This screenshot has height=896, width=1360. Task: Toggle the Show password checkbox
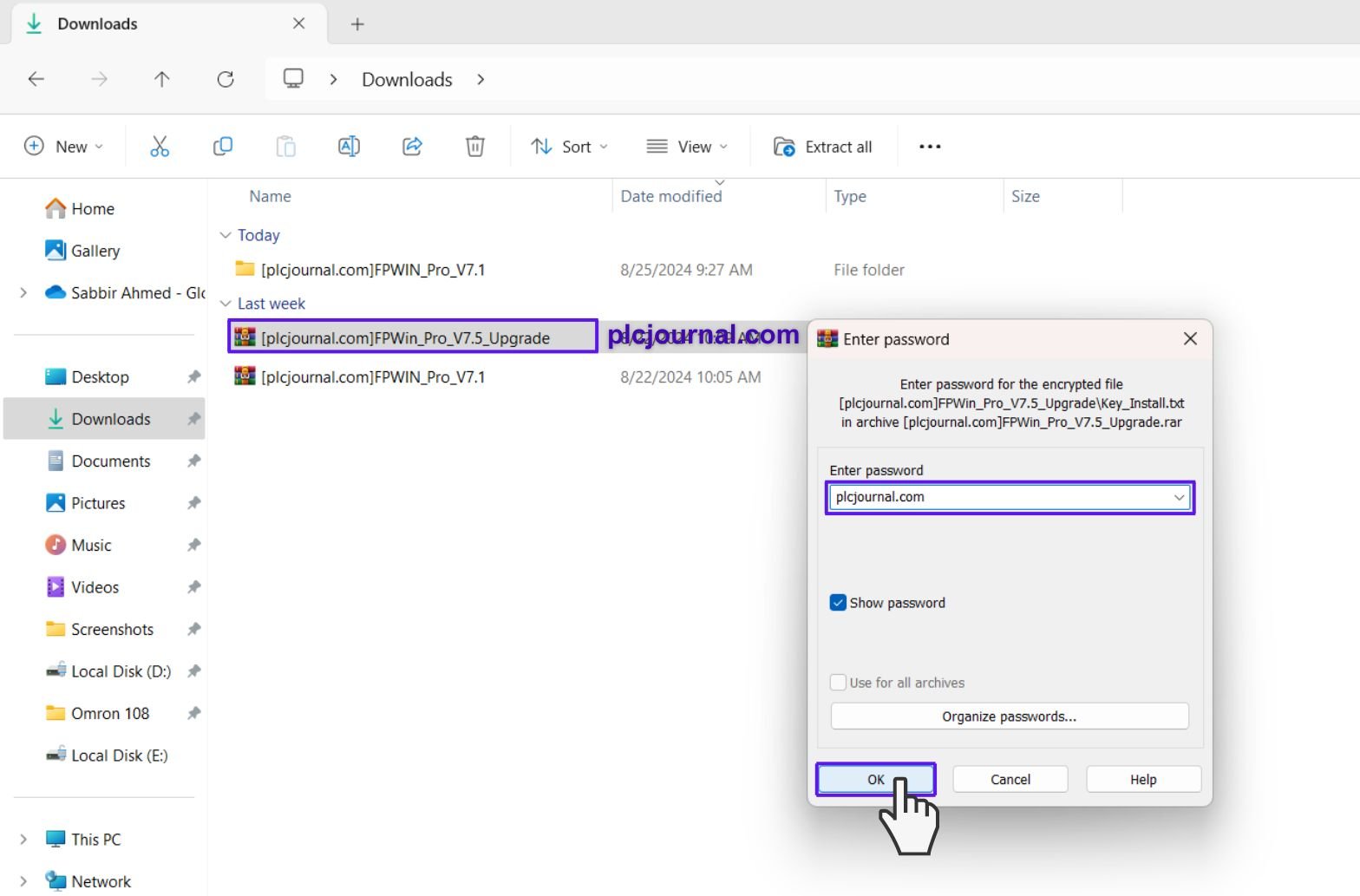pyautogui.click(x=838, y=603)
